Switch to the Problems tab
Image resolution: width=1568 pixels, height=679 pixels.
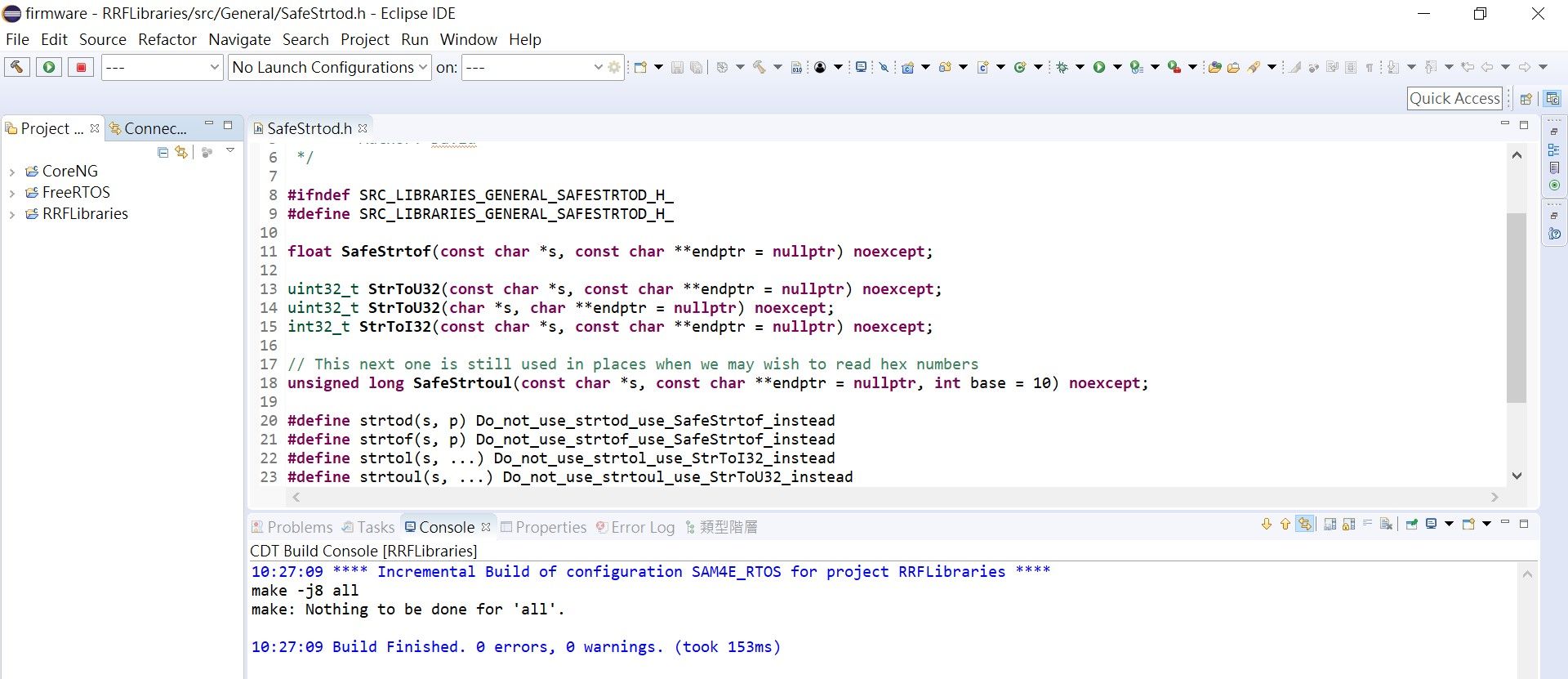pos(292,527)
